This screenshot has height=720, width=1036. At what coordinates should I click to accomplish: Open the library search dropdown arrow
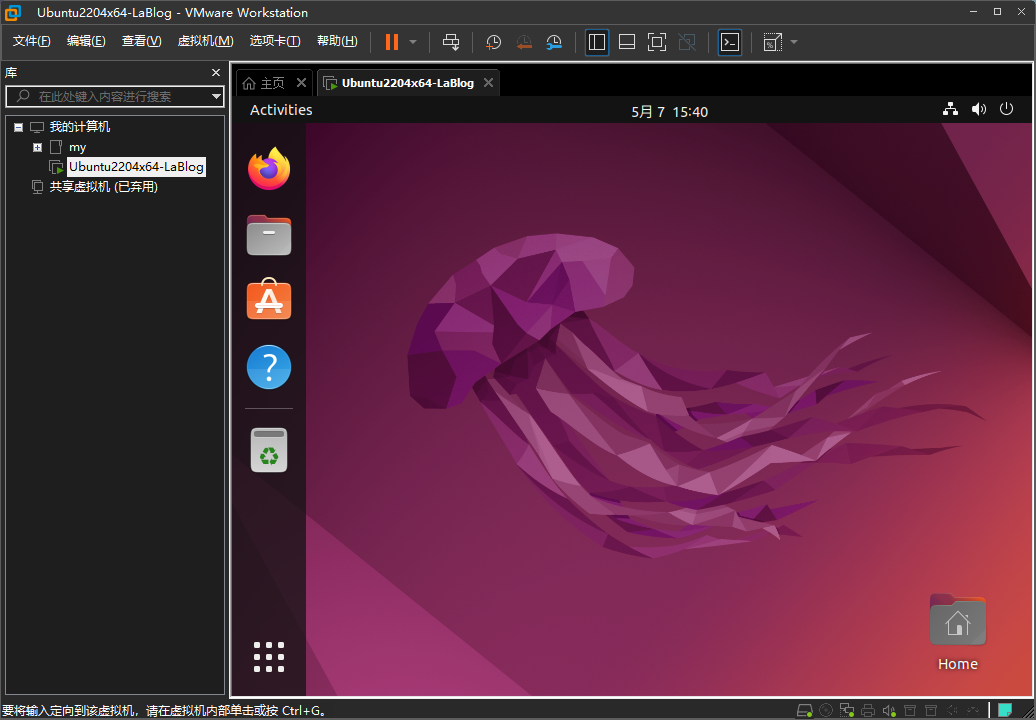tap(216, 96)
